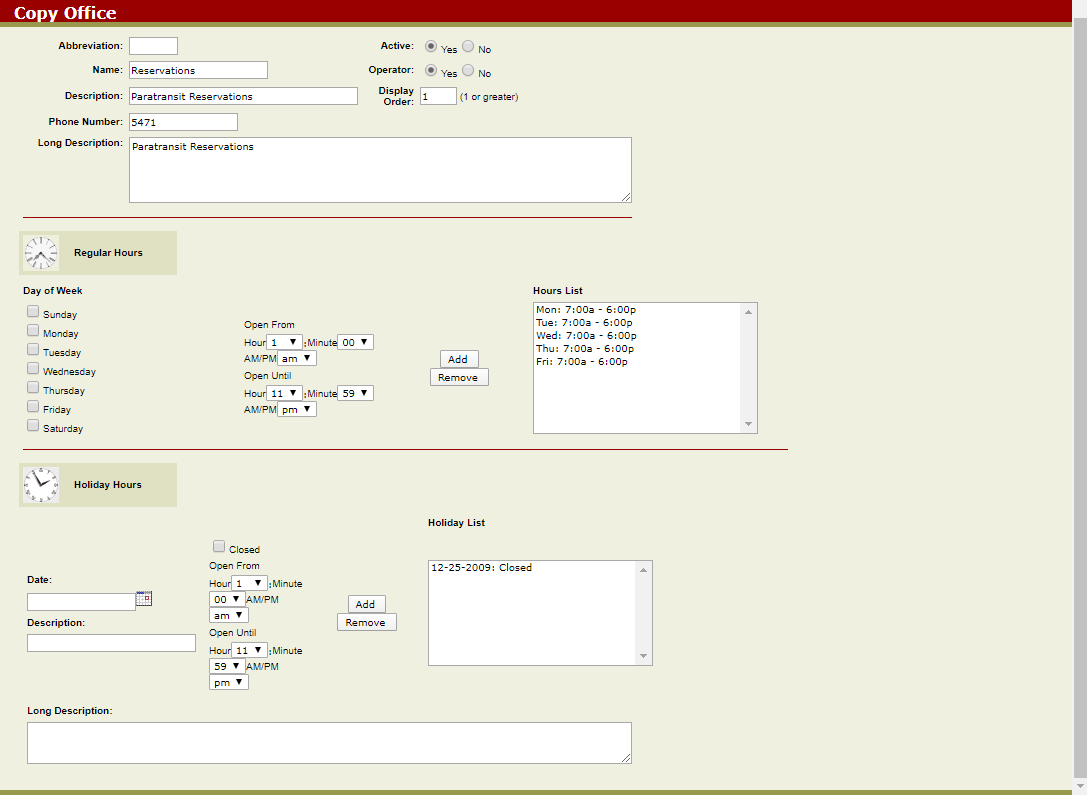Open the Open From Hour dropdown
Viewport: 1087px width, 795px height.
(x=286, y=341)
